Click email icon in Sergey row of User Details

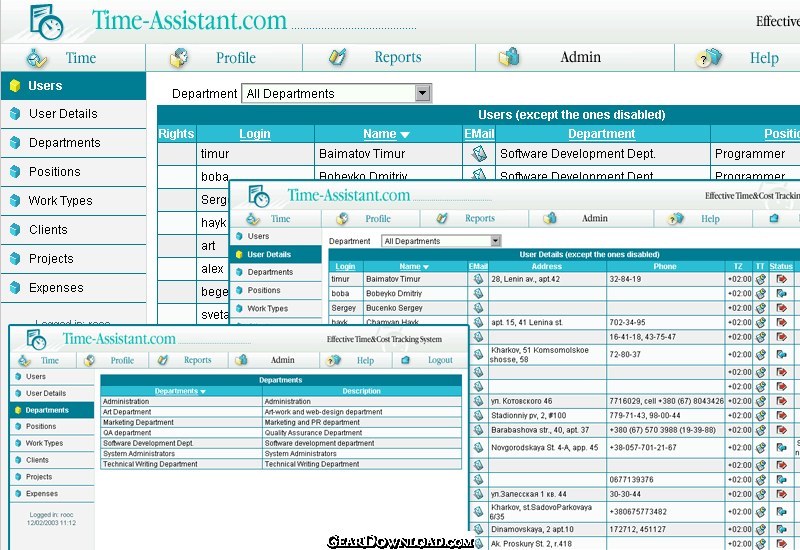(478, 308)
